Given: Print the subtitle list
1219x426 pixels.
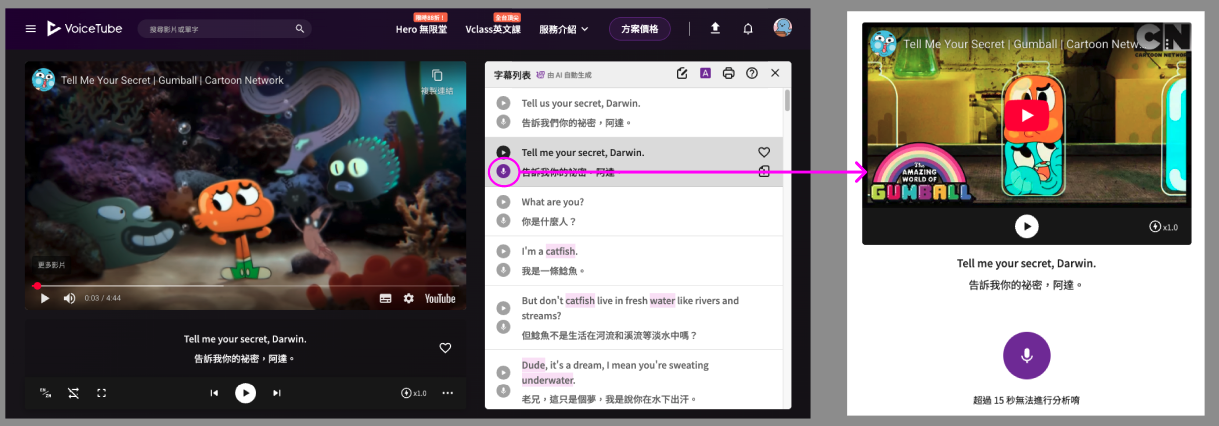Looking at the screenshot, I should pyautogui.click(x=729, y=73).
